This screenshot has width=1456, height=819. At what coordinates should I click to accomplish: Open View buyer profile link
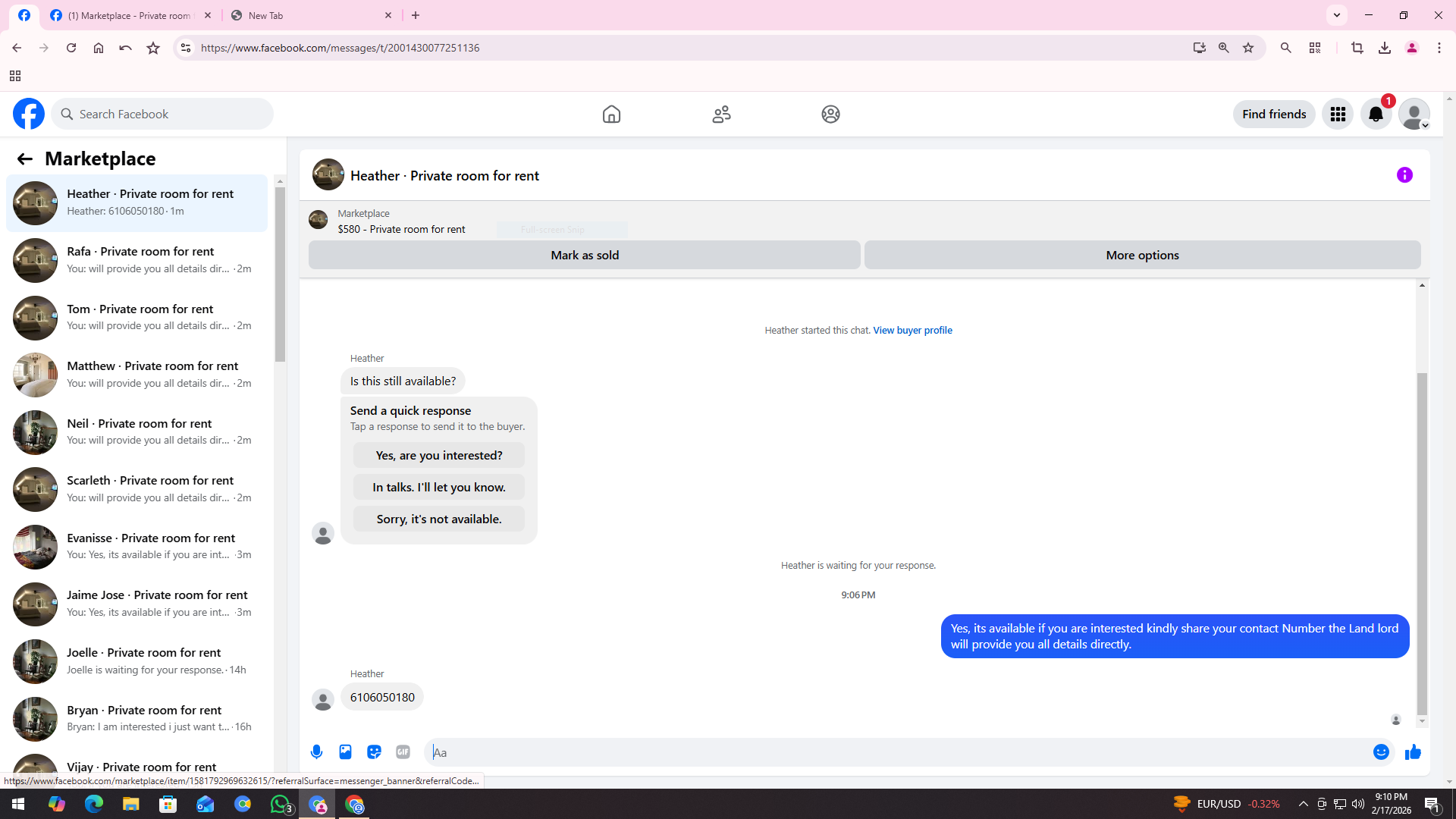click(x=912, y=330)
